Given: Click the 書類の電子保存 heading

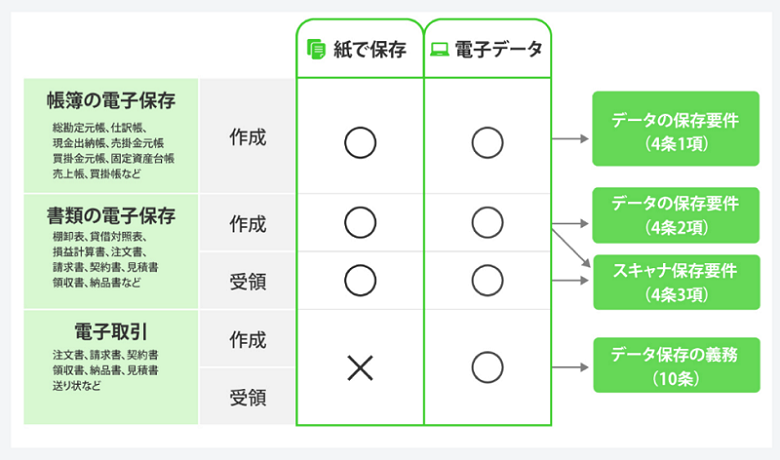Looking at the screenshot, I should [111, 215].
